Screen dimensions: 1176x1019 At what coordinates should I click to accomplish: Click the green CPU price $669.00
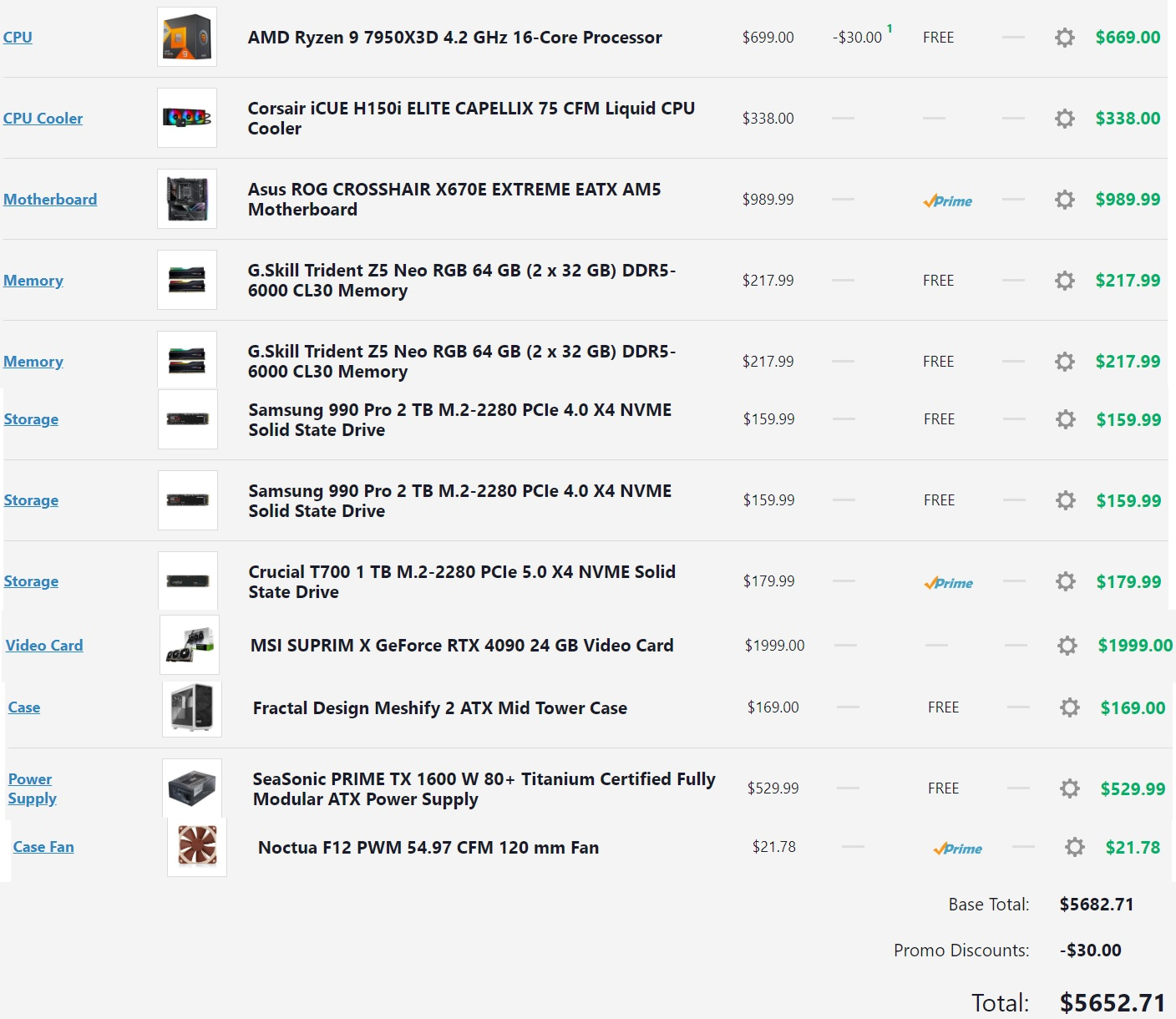1128,38
